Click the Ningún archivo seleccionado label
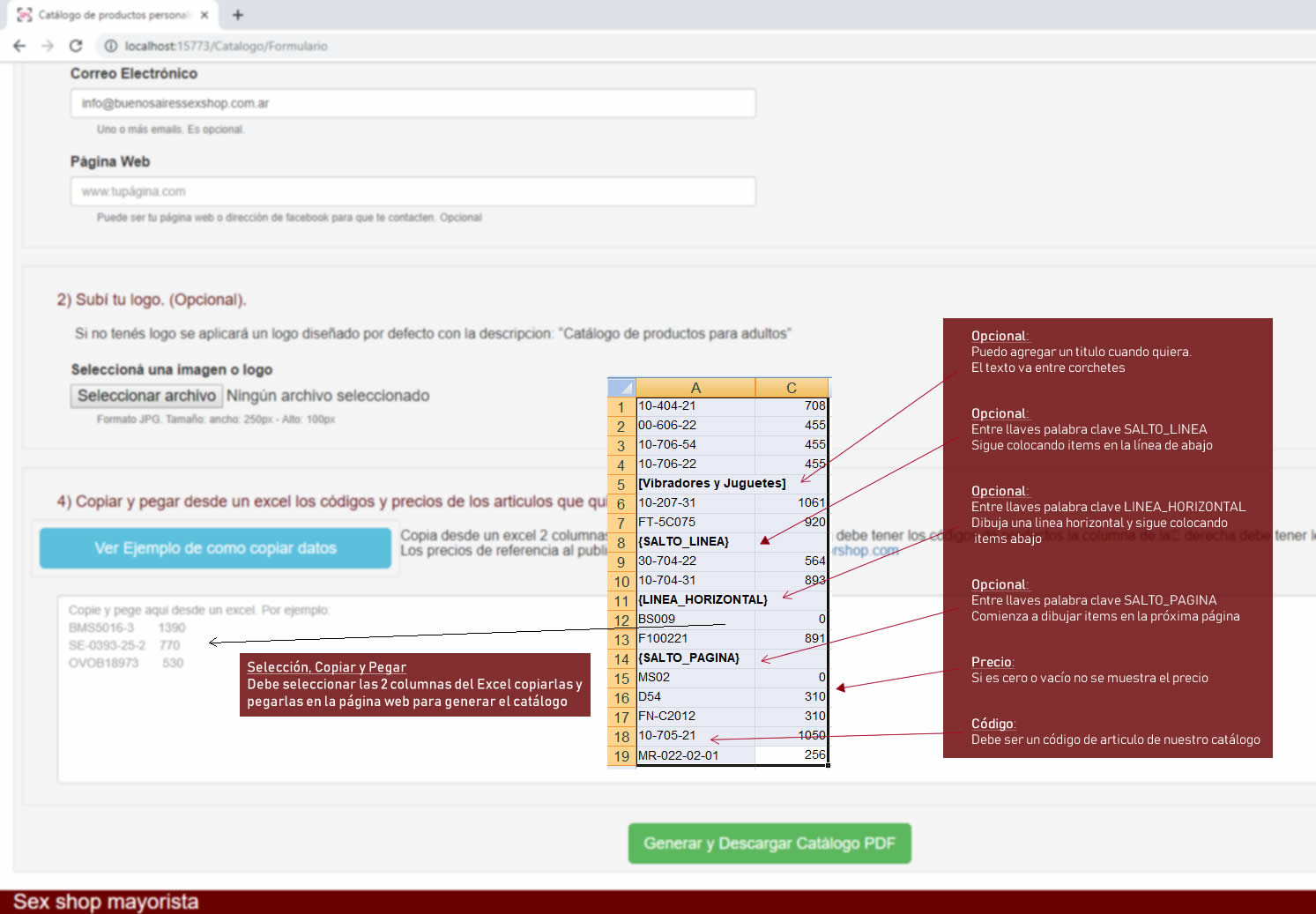The width and height of the screenshot is (1316, 914). [x=328, y=396]
